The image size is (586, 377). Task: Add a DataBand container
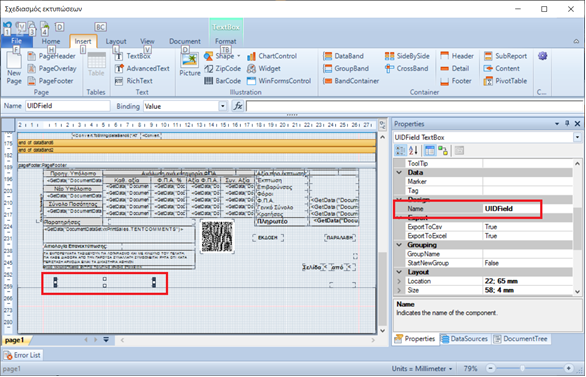point(343,56)
